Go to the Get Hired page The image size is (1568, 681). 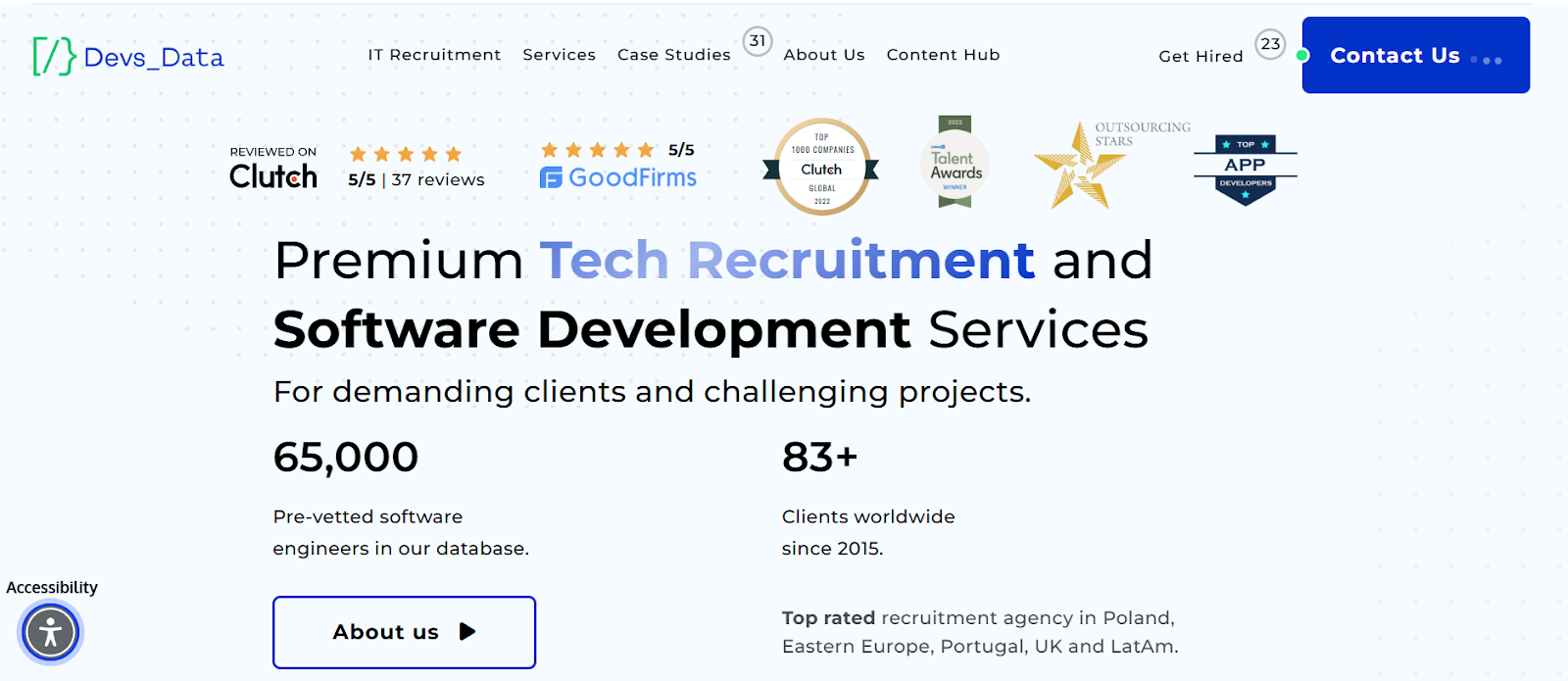pyautogui.click(x=1200, y=57)
